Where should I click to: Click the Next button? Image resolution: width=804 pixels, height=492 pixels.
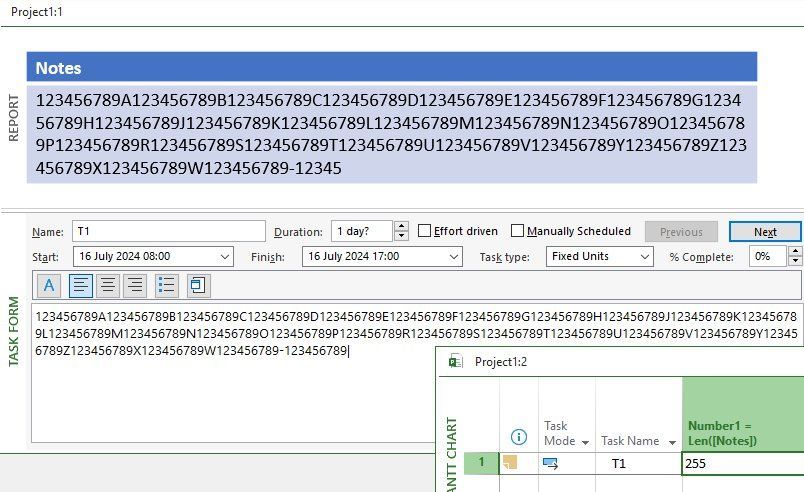(765, 232)
